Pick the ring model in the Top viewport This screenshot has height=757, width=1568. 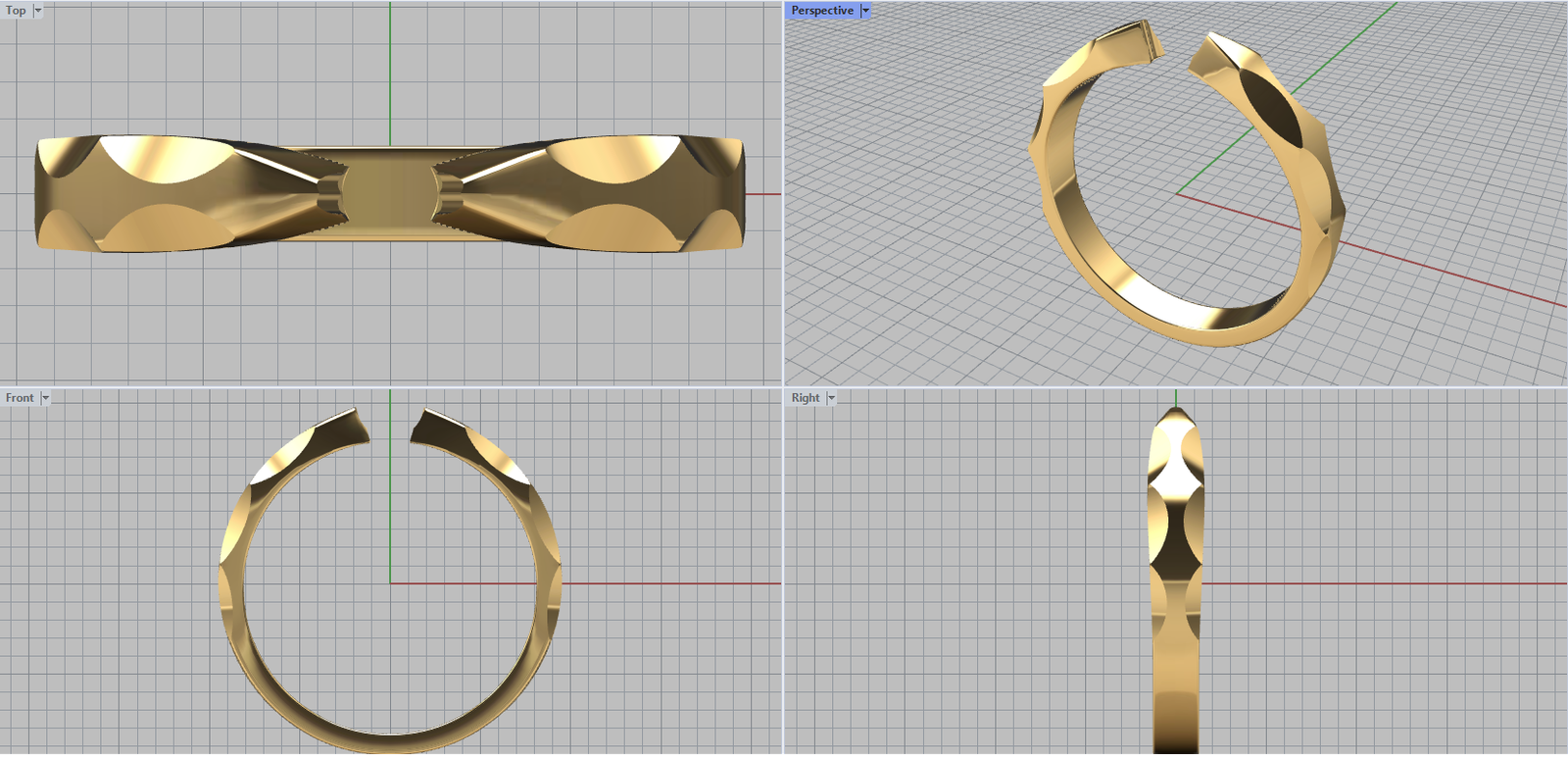390,193
